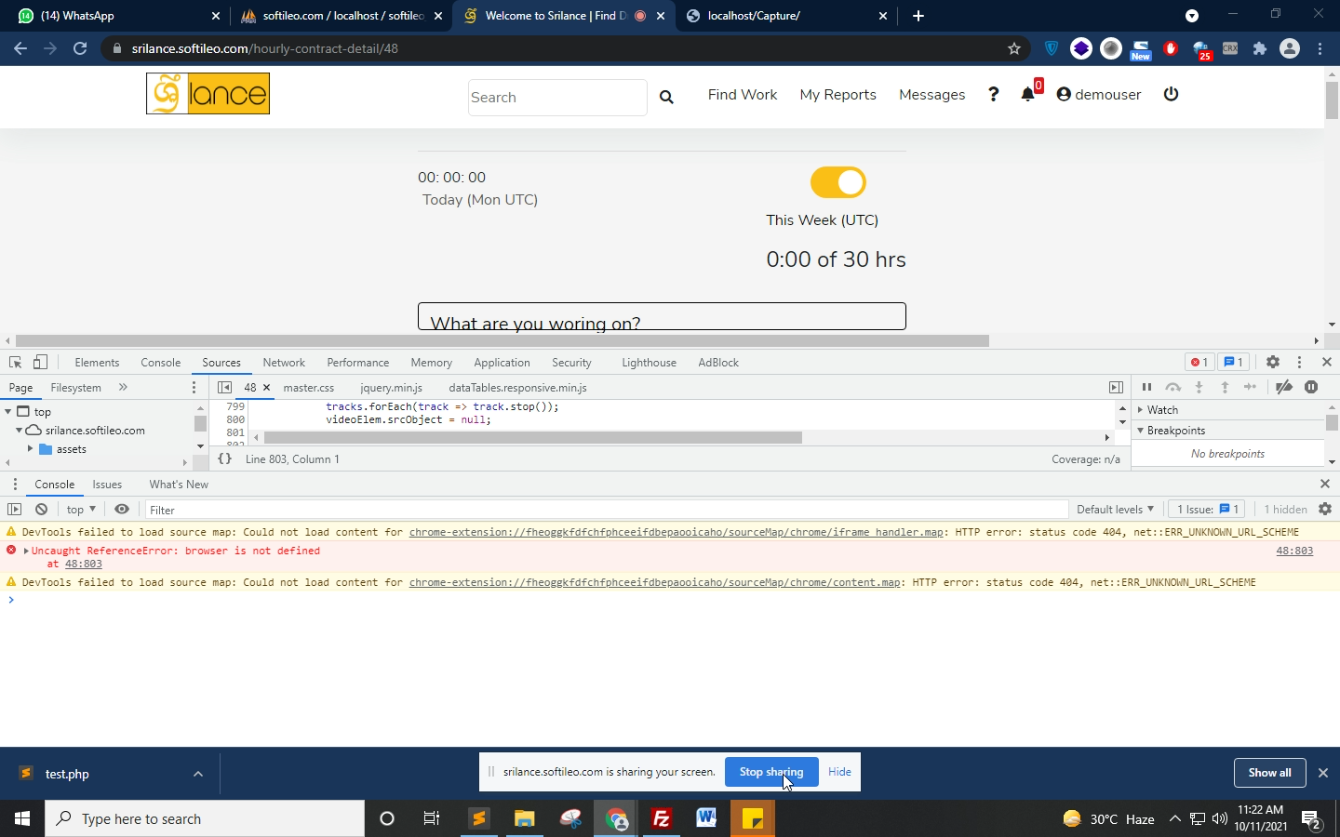Turn off the yellow time tracker switch
This screenshot has width=1340, height=837.
tap(837, 183)
